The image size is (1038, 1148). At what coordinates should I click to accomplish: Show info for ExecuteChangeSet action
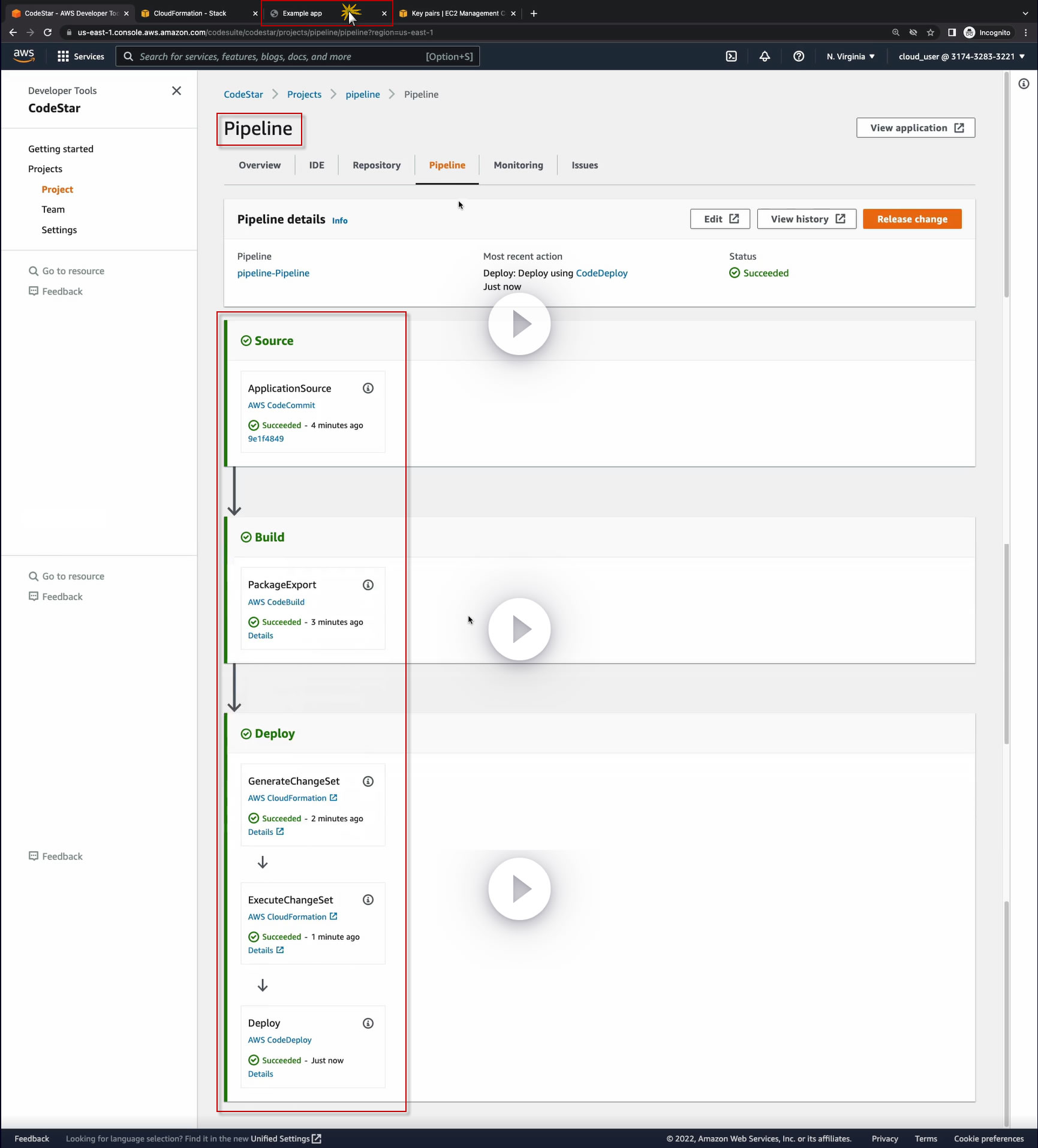pyautogui.click(x=368, y=900)
